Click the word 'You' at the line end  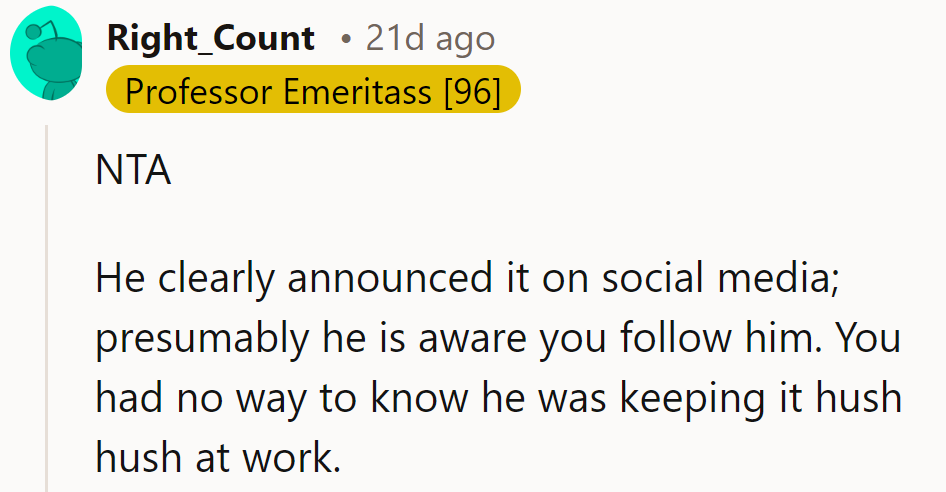[868, 339]
